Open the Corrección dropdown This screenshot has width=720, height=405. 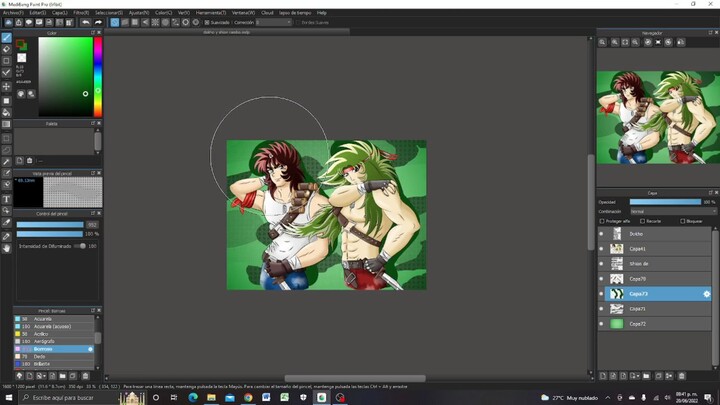pyautogui.click(x=274, y=22)
